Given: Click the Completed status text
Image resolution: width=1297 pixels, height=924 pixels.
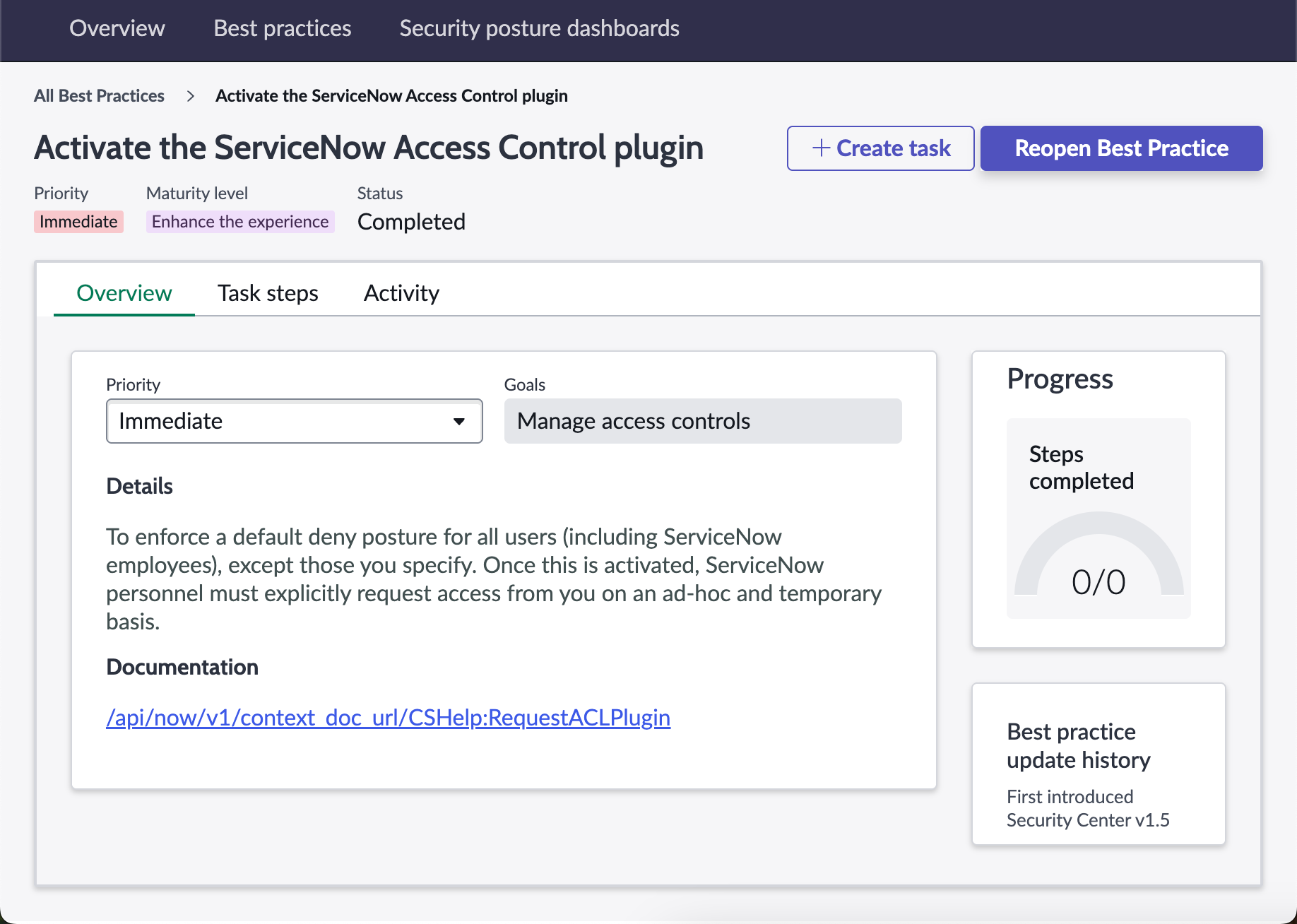Looking at the screenshot, I should [412, 222].
